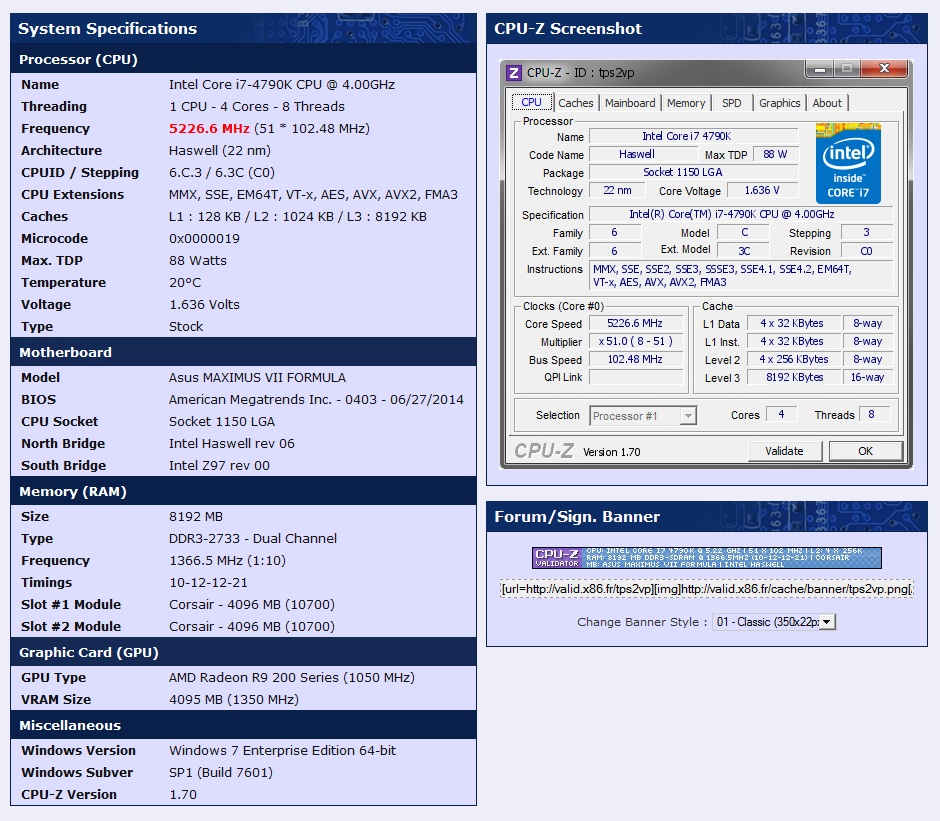The image size is (940, 821).
Task: Click the Package Socket 1150 LGA field
Action: [x=694, y=172]
